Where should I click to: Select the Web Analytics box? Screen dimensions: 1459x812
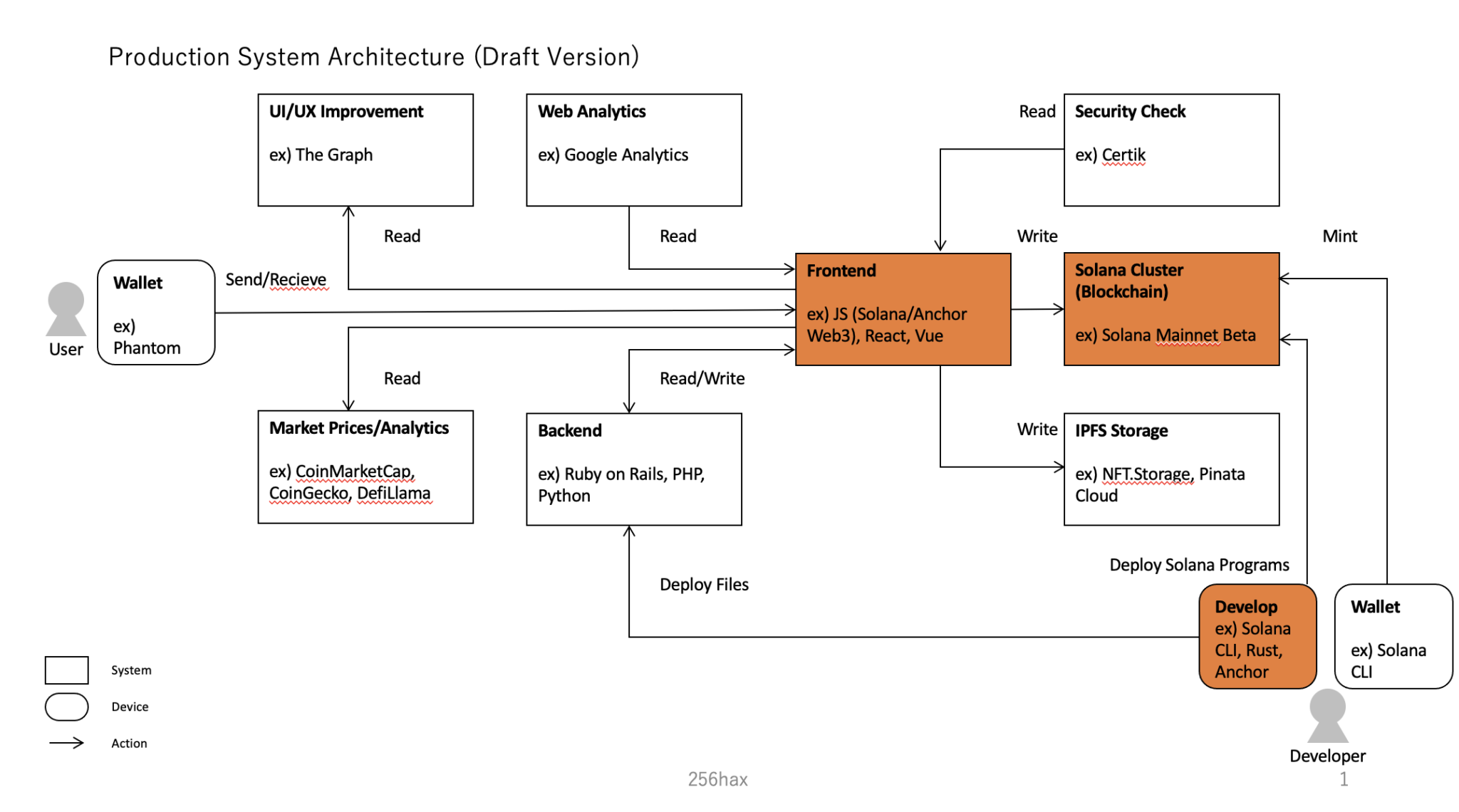[x=633, y=148]
